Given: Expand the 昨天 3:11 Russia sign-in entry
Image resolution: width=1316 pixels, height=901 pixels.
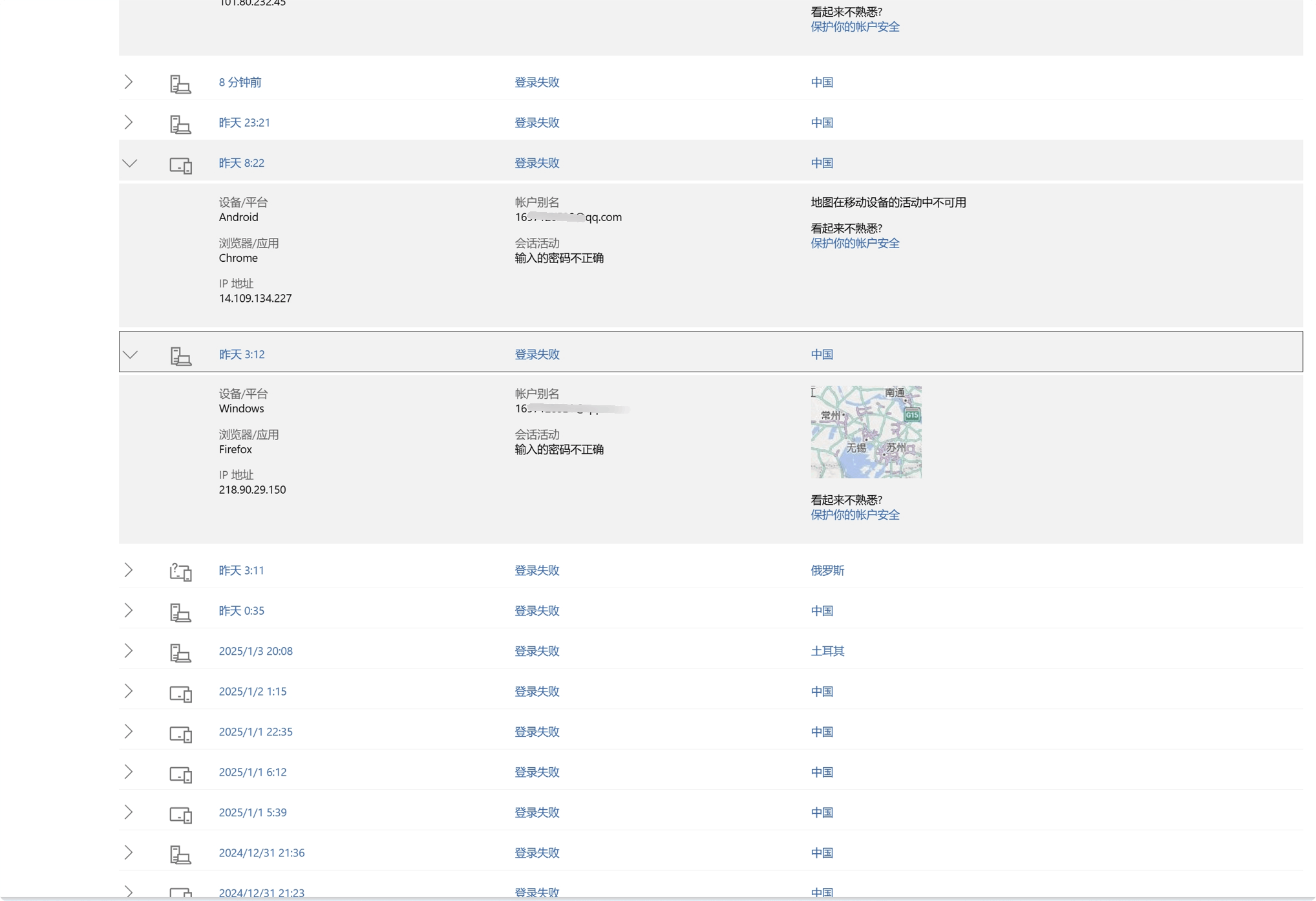Looking at the screenshot, I should pyautogui.click(x=129, y=570).
